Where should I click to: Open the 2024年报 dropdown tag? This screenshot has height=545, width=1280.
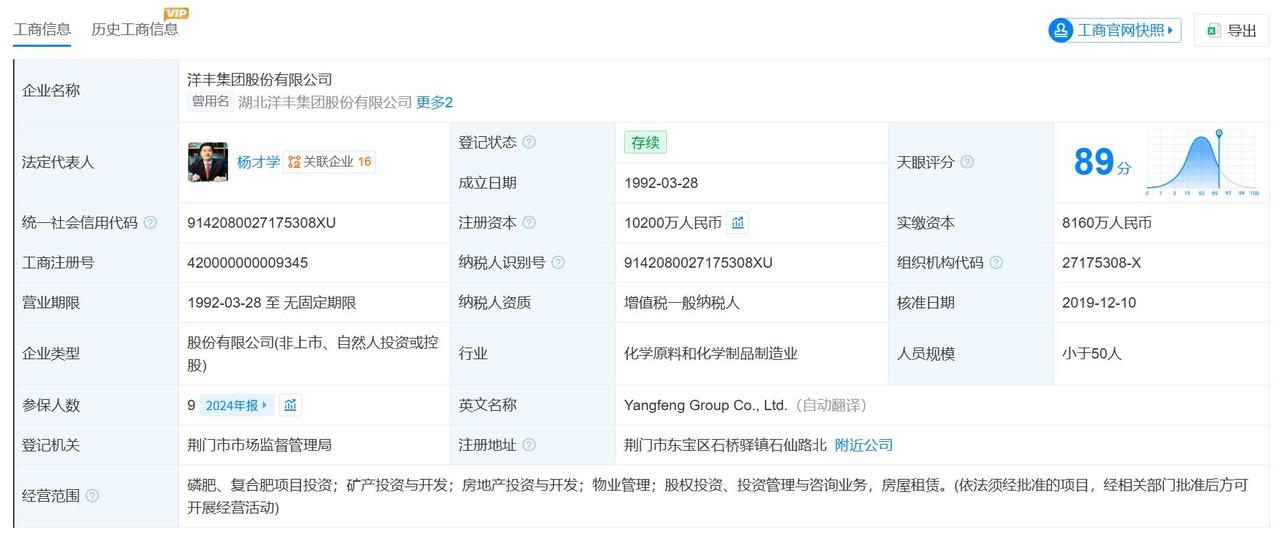tap(237, 405)
